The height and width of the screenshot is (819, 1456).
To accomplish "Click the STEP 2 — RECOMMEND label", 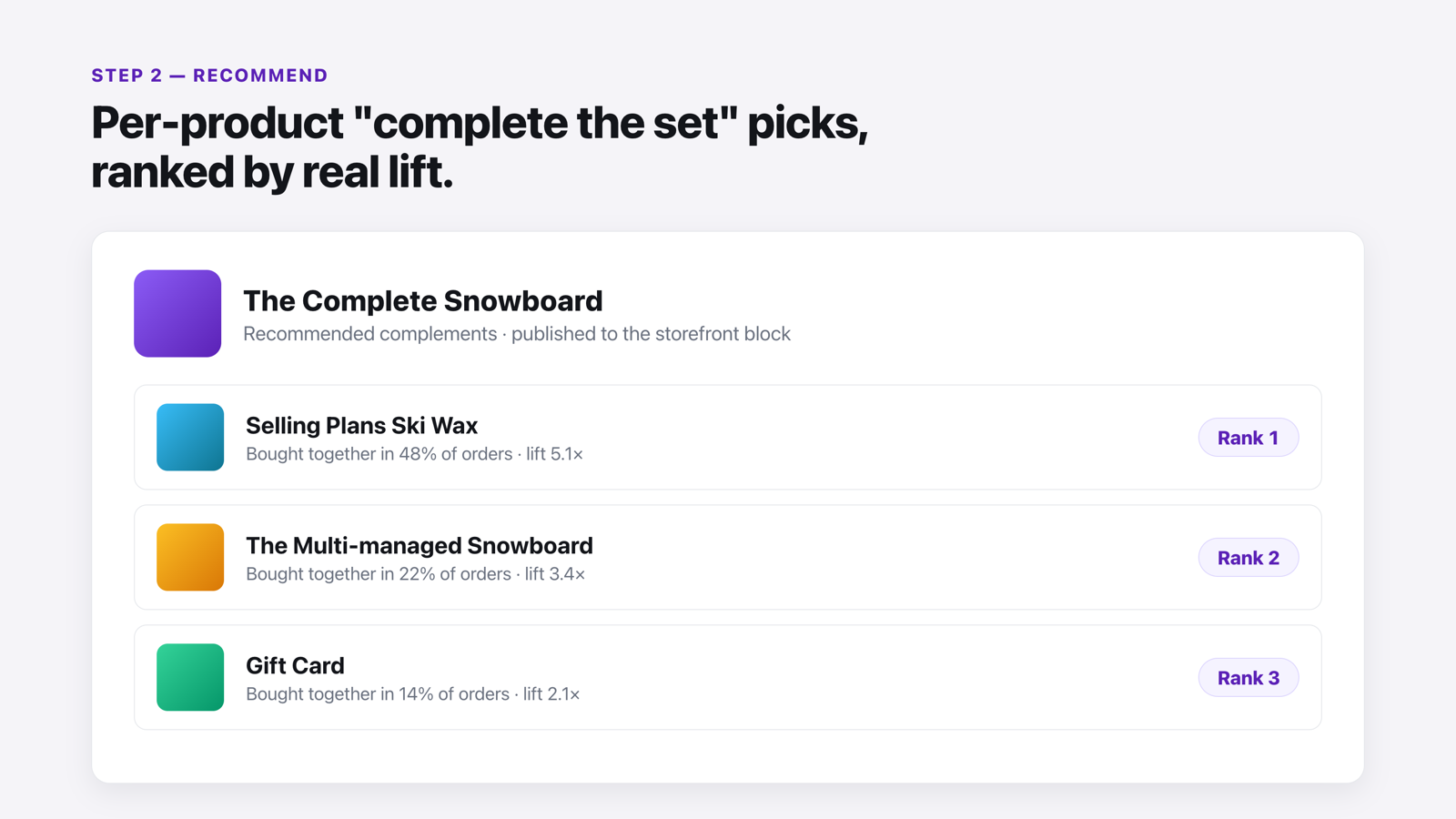I will 209,76.
